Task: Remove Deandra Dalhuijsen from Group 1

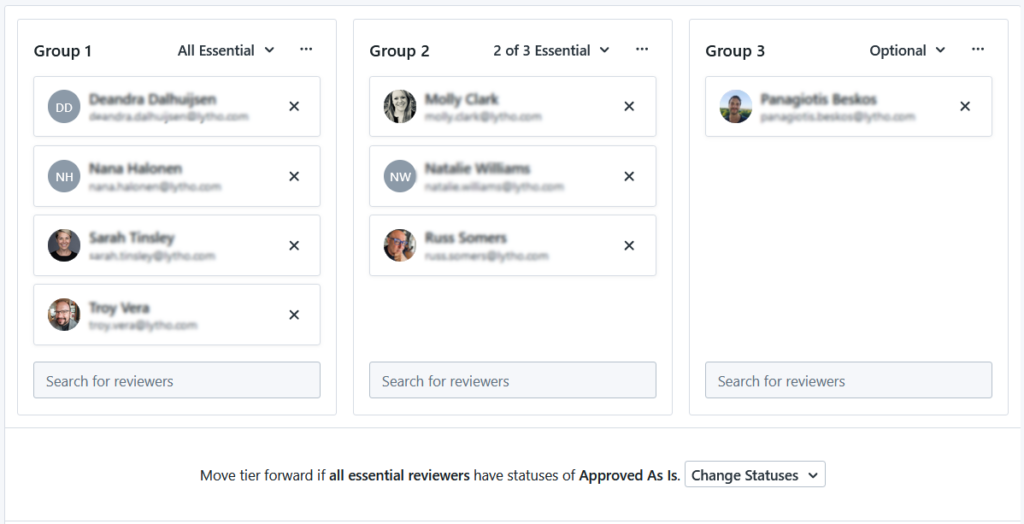Action: [x=294, y=106]
